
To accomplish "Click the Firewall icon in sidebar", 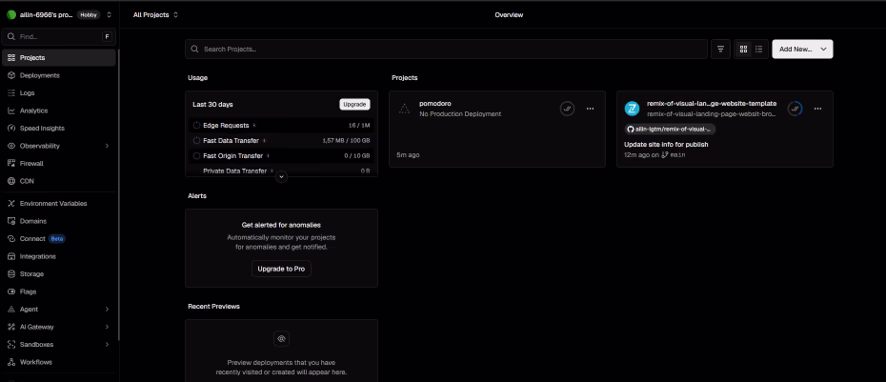I will [11, 163].
